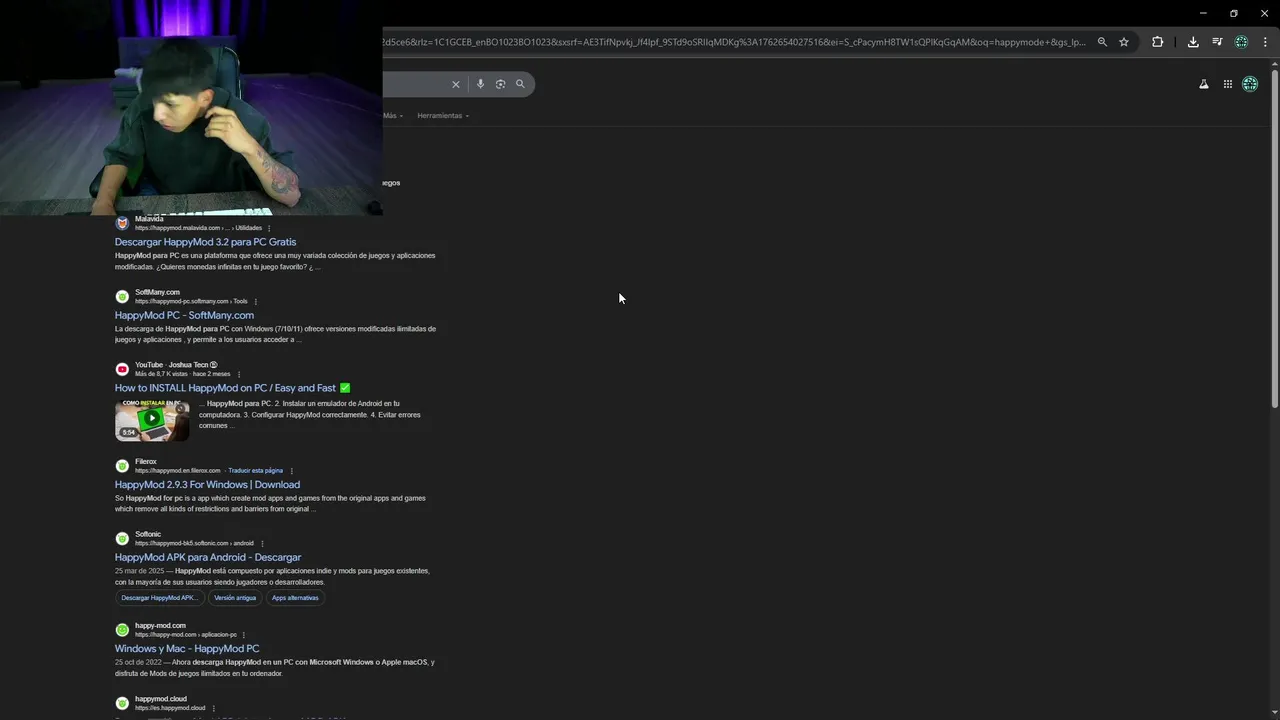Open more options for the Filerox result

coord(292,471)
